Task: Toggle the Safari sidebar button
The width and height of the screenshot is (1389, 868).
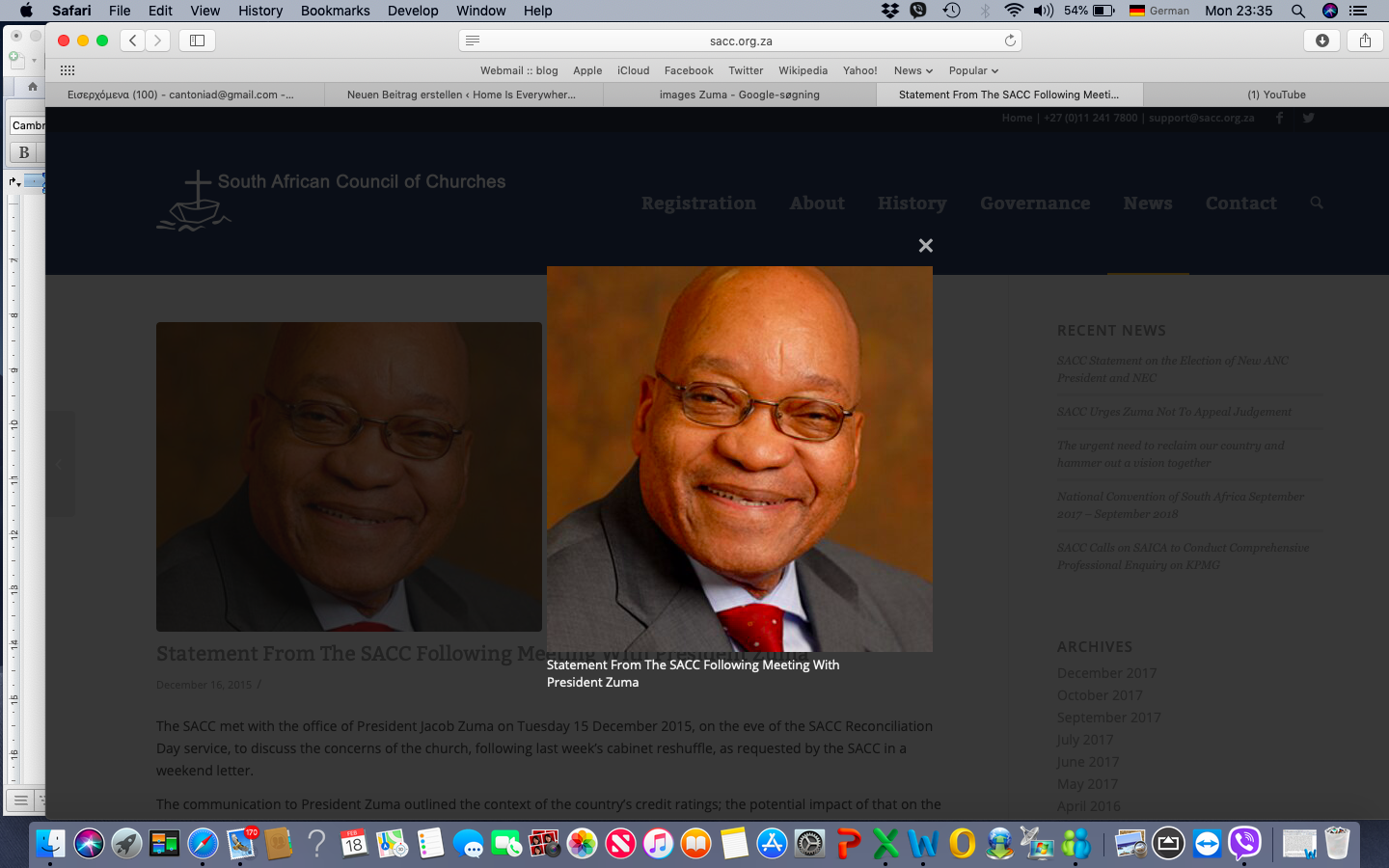Action: coord(197,41)
